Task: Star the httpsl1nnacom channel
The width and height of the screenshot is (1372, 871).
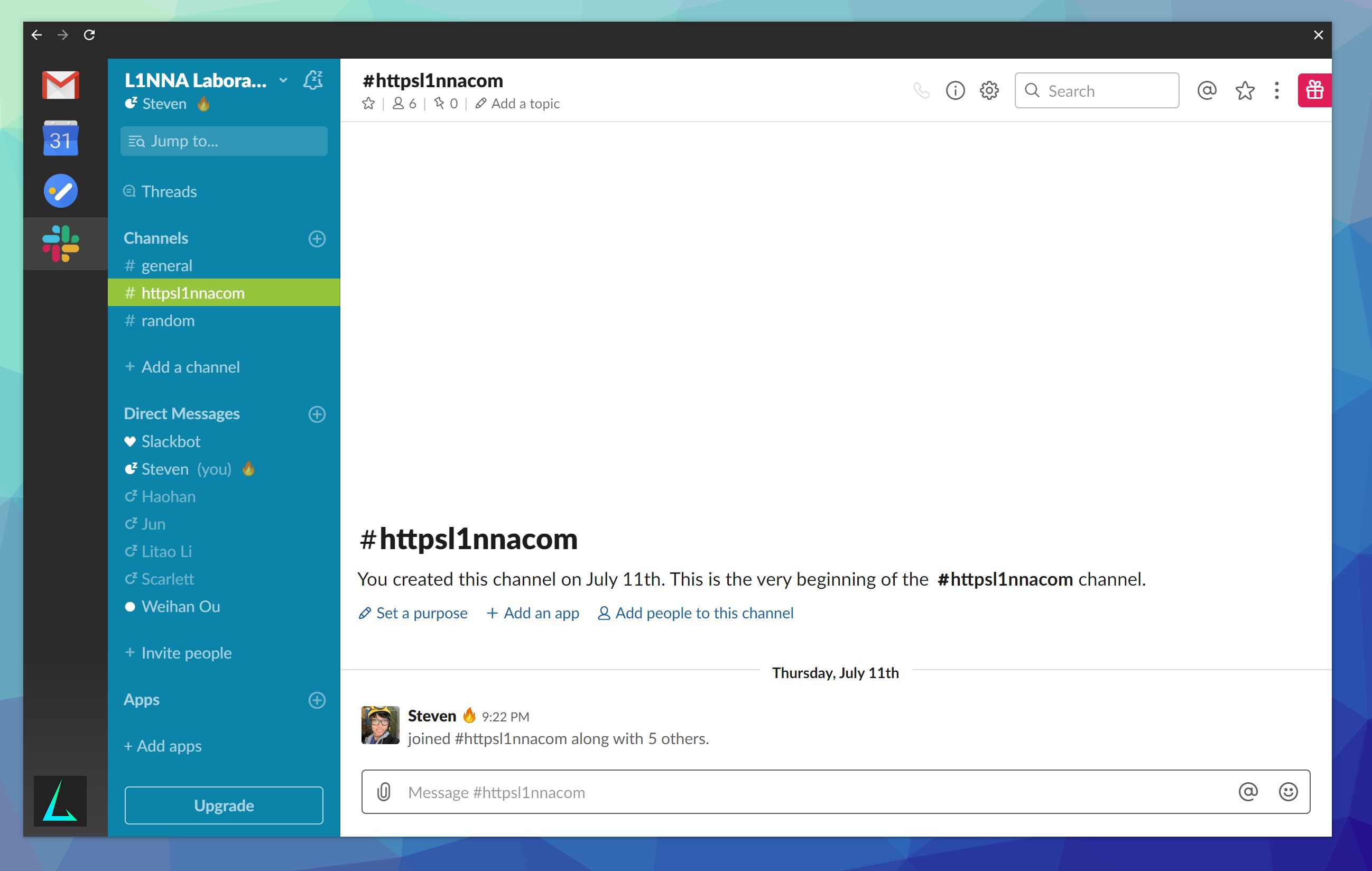Action: [x=369, y=104]
